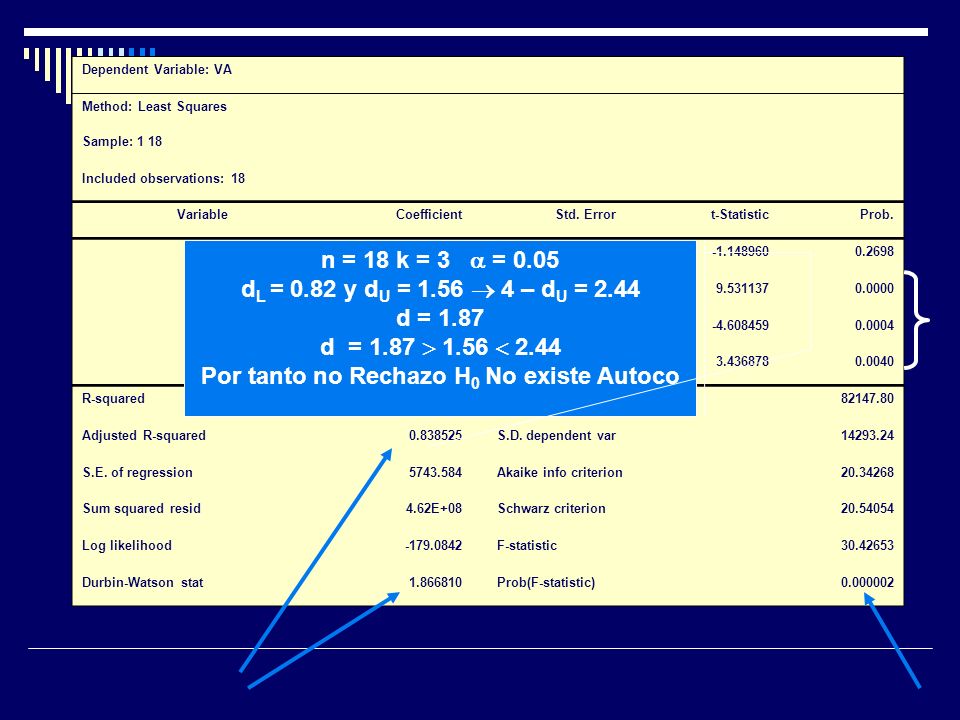Click the 'd = 1.87 > 1.56 < 2.44' line
The image size is (960, 720).
(440, 347)
